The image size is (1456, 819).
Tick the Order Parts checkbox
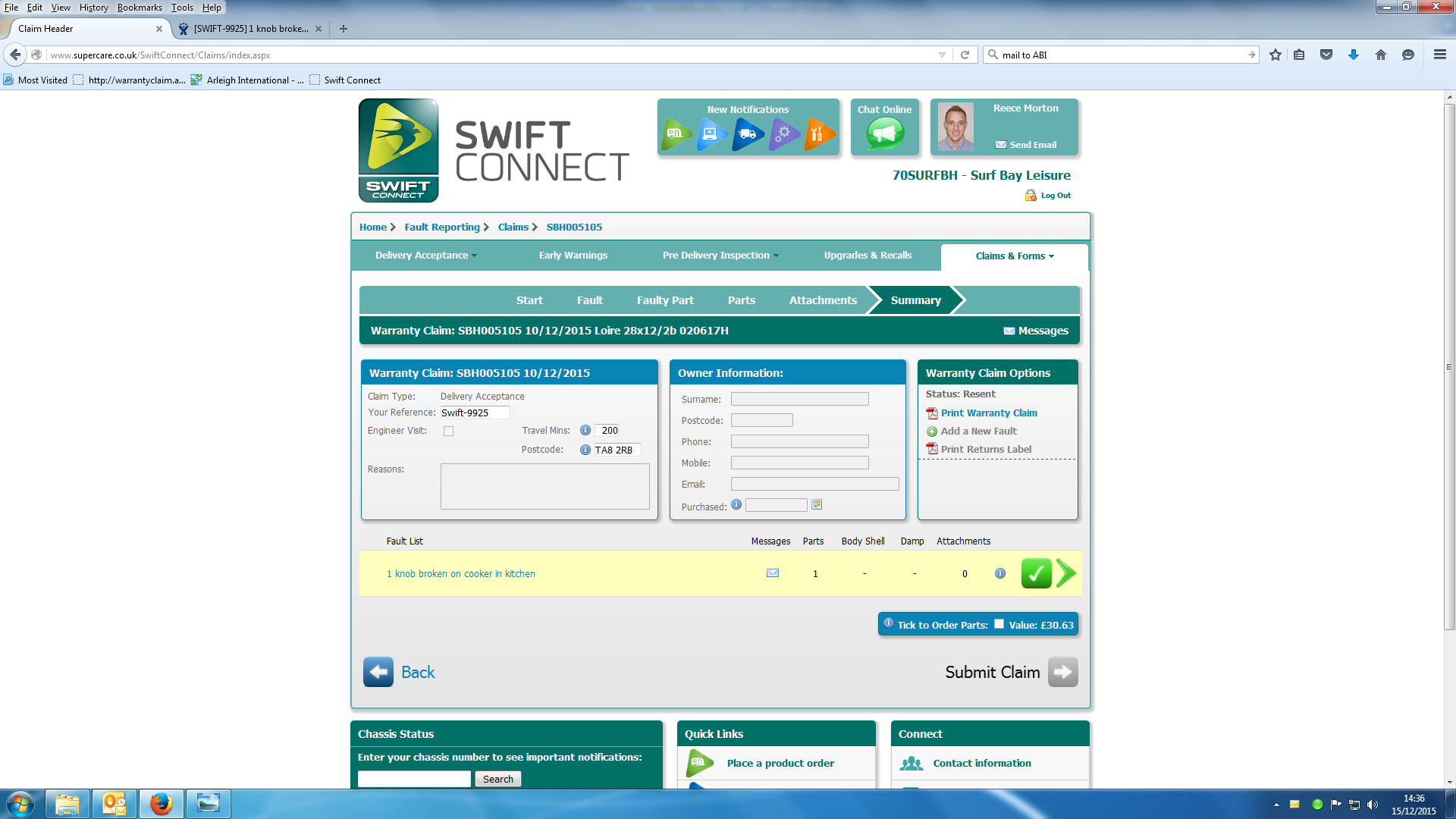999,624
